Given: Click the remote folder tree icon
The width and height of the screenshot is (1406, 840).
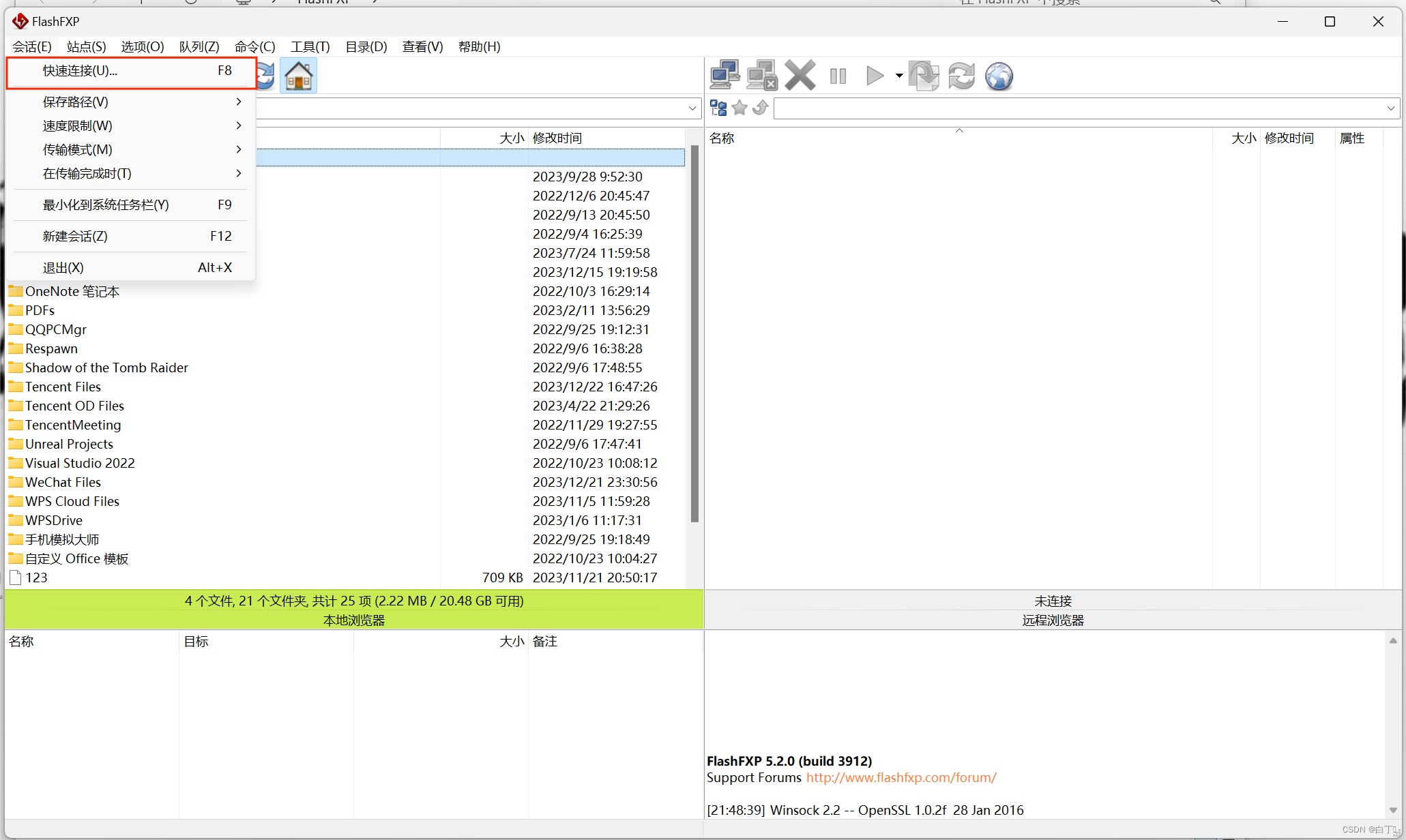Looking at the screenshot, I should coord(718,108).
